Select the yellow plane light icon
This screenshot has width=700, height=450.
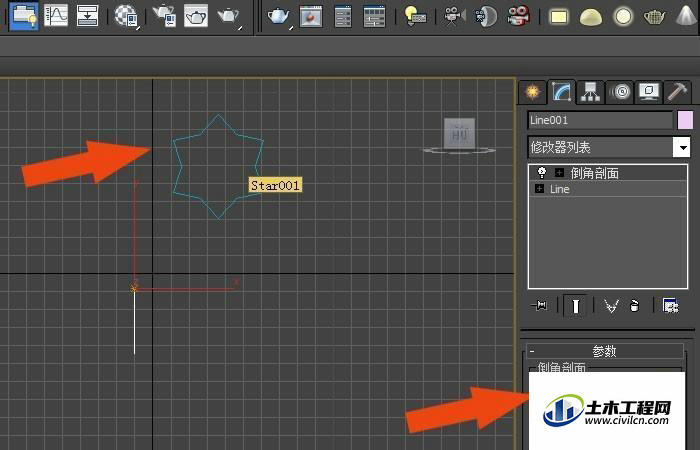pyautogui.click(x=559, y=17)
